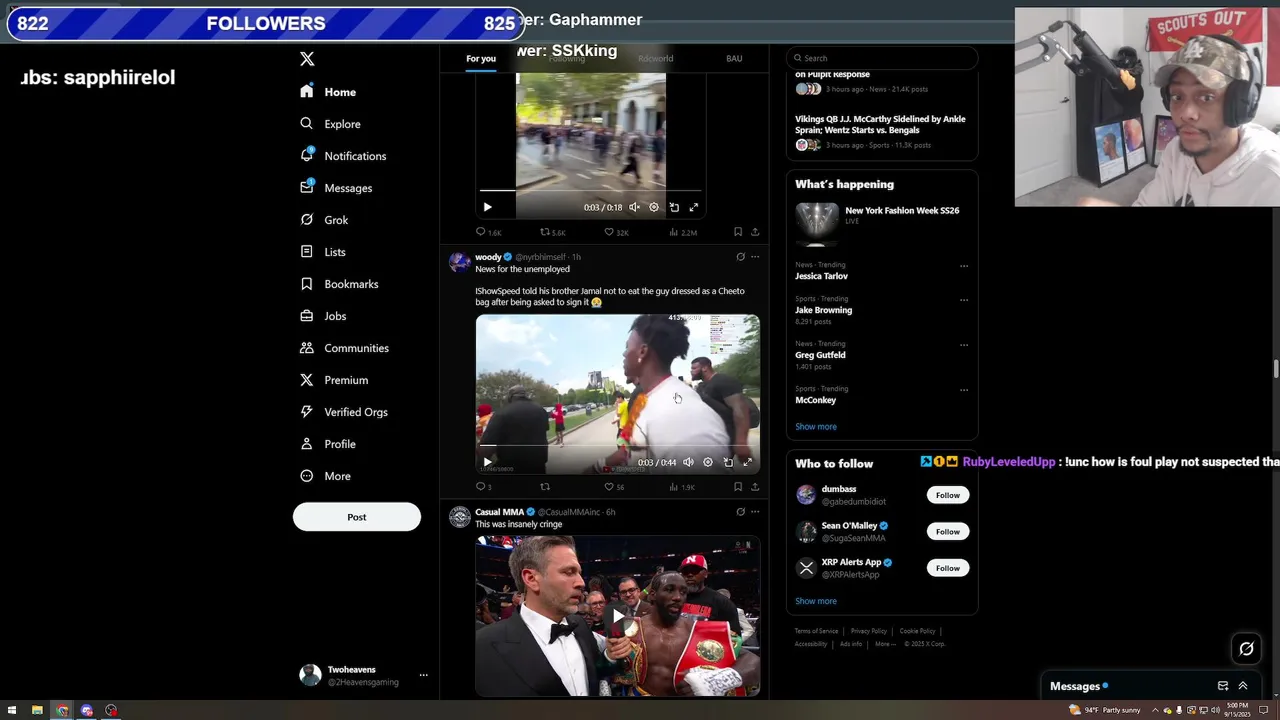1280x720 pixels.
Task: Open options for McConkey trend
Action: [964, 390]
